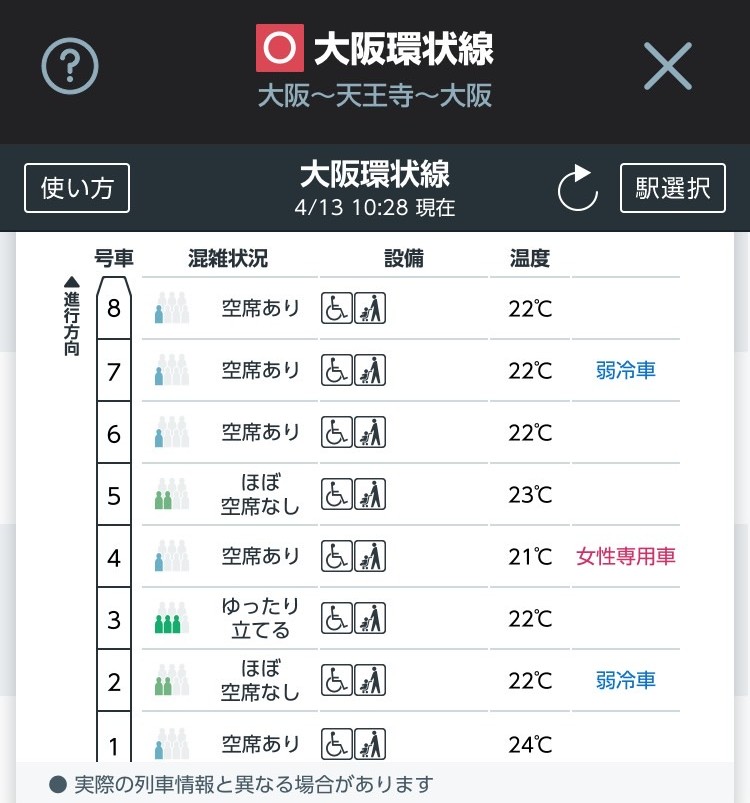Click the 温度 column header
Screen dimensions: 750x803
(x=529, y=258)
